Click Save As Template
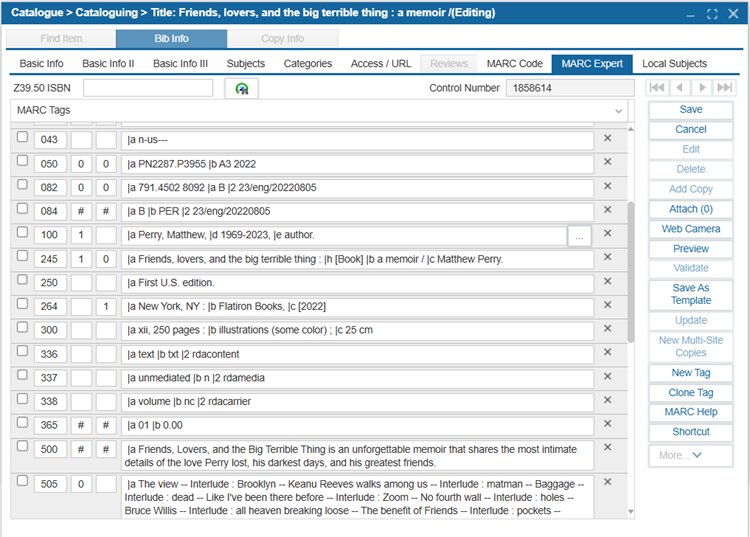The image size is (750, 537). (x=691, y=294)
